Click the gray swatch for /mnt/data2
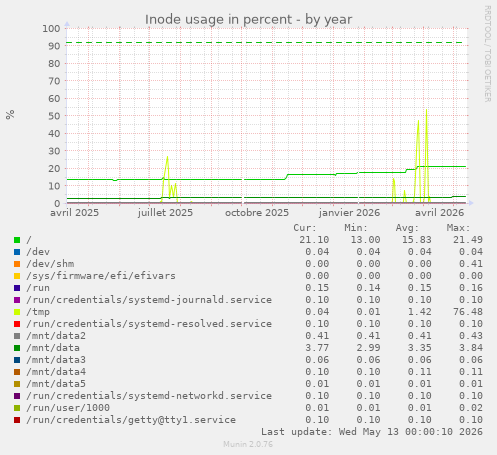 pos(17,336)
